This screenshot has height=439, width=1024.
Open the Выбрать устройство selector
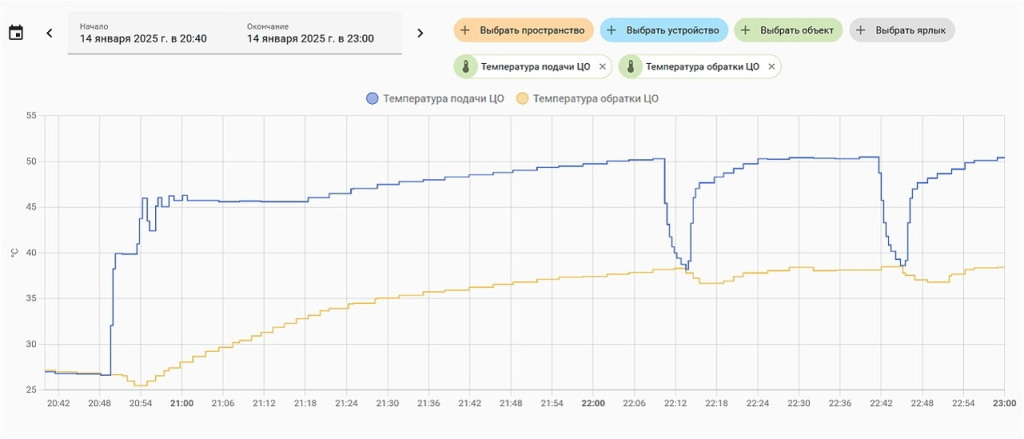(663, 30)
